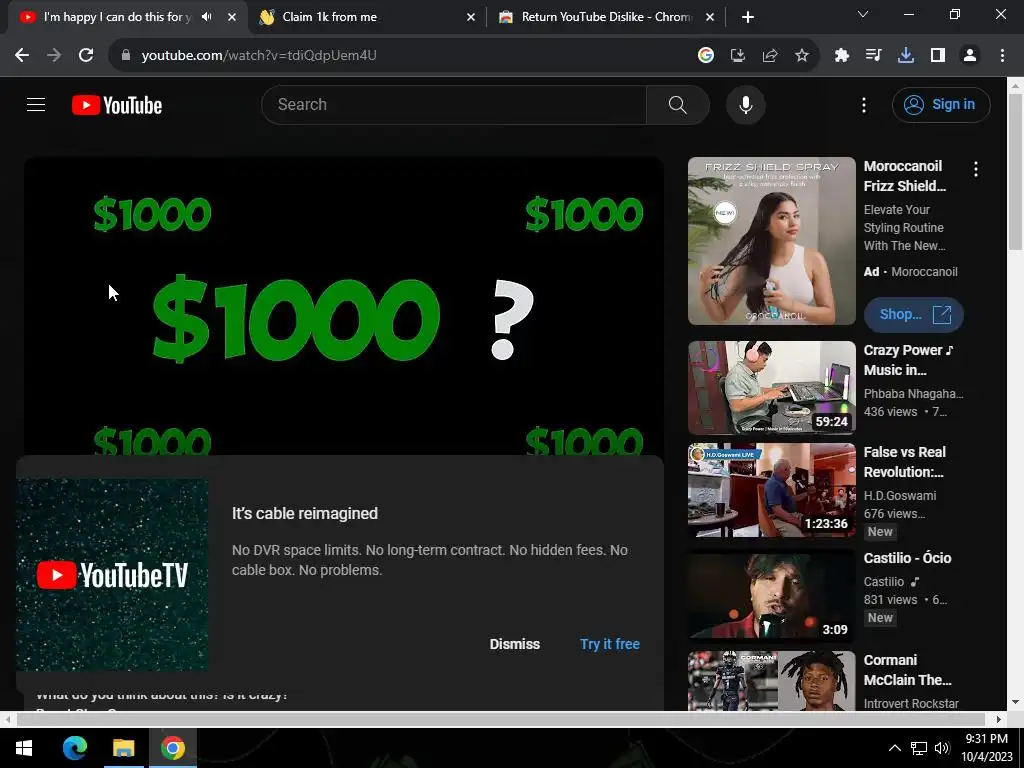Click the horizontal scrollbar at bottom
Image resolution: width=1024 pixels, height=768 pixels.
pyautogui.click(x=503, y=719)
